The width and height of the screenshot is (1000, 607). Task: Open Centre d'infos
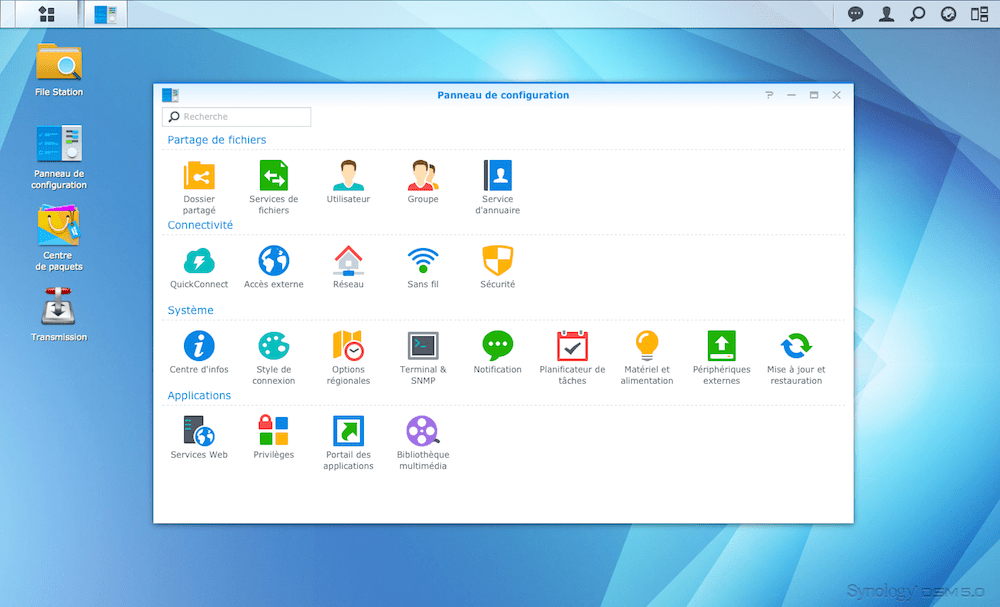(199, 353)
